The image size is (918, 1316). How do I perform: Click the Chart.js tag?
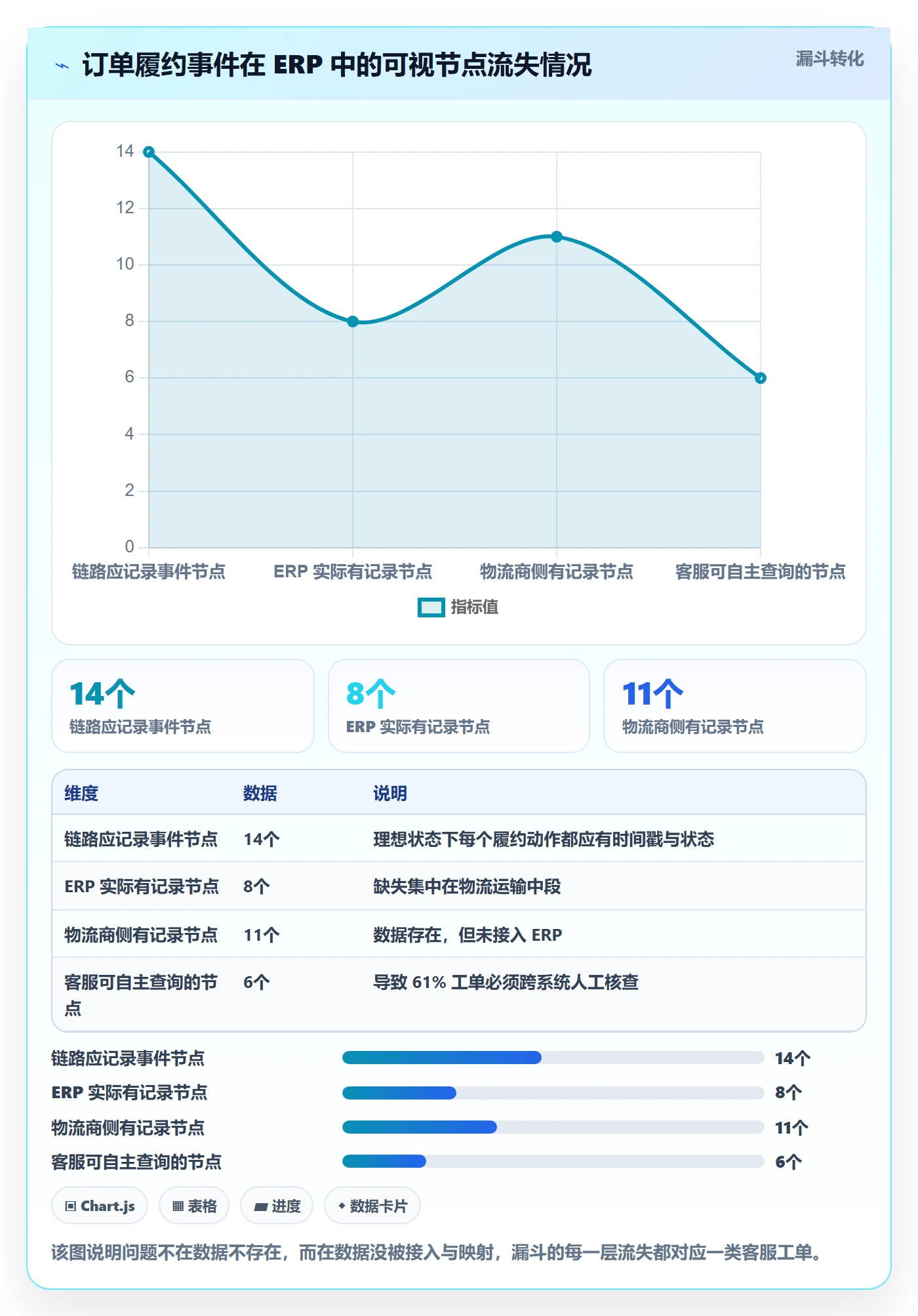click(100, 1206)
